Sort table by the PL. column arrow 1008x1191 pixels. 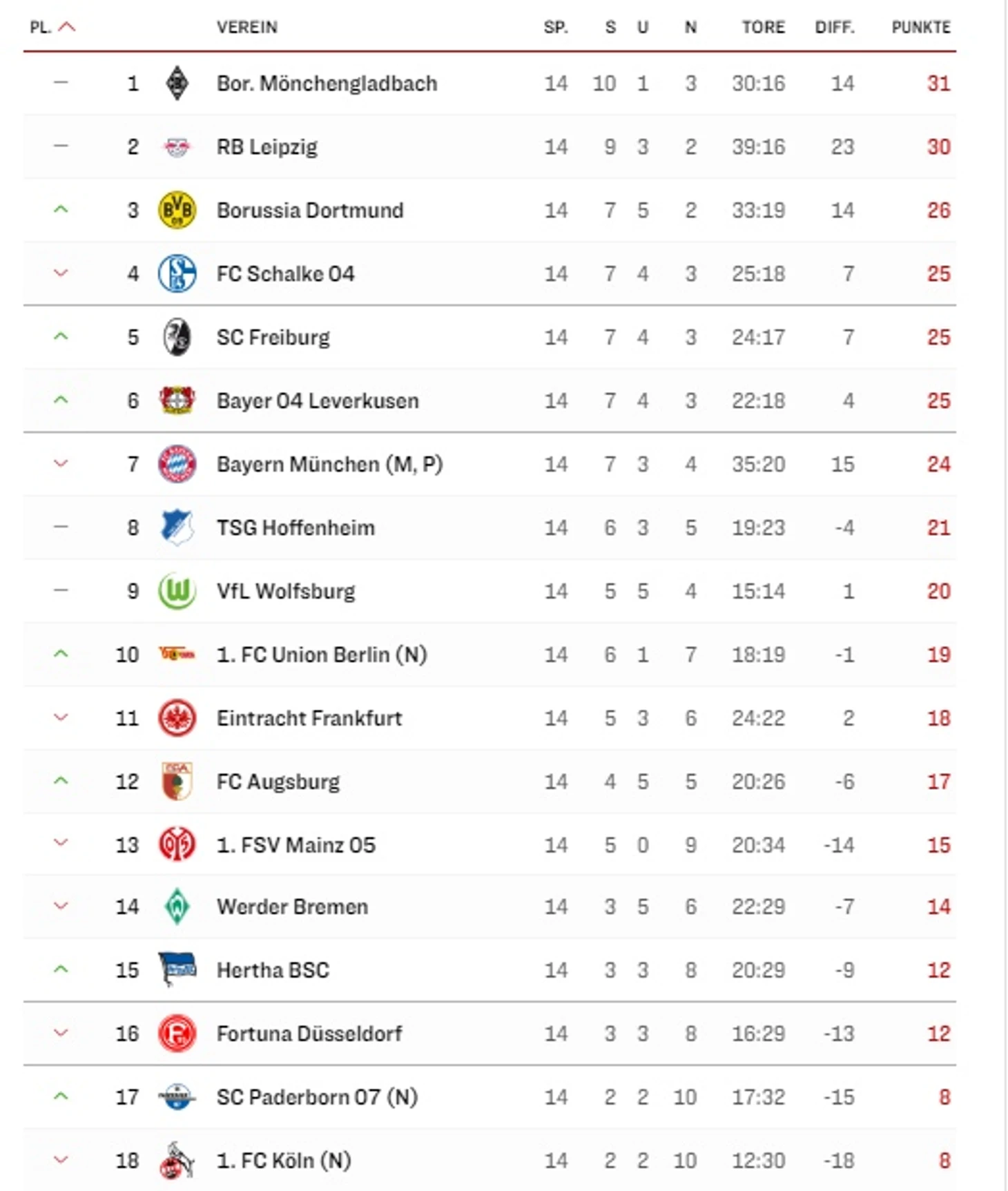pos(67,27)
